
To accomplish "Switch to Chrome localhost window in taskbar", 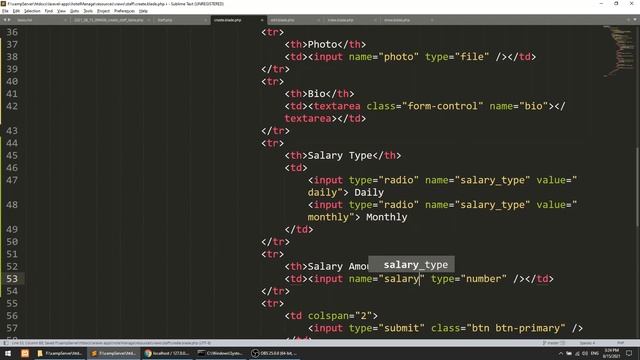I will coord(167,353).
